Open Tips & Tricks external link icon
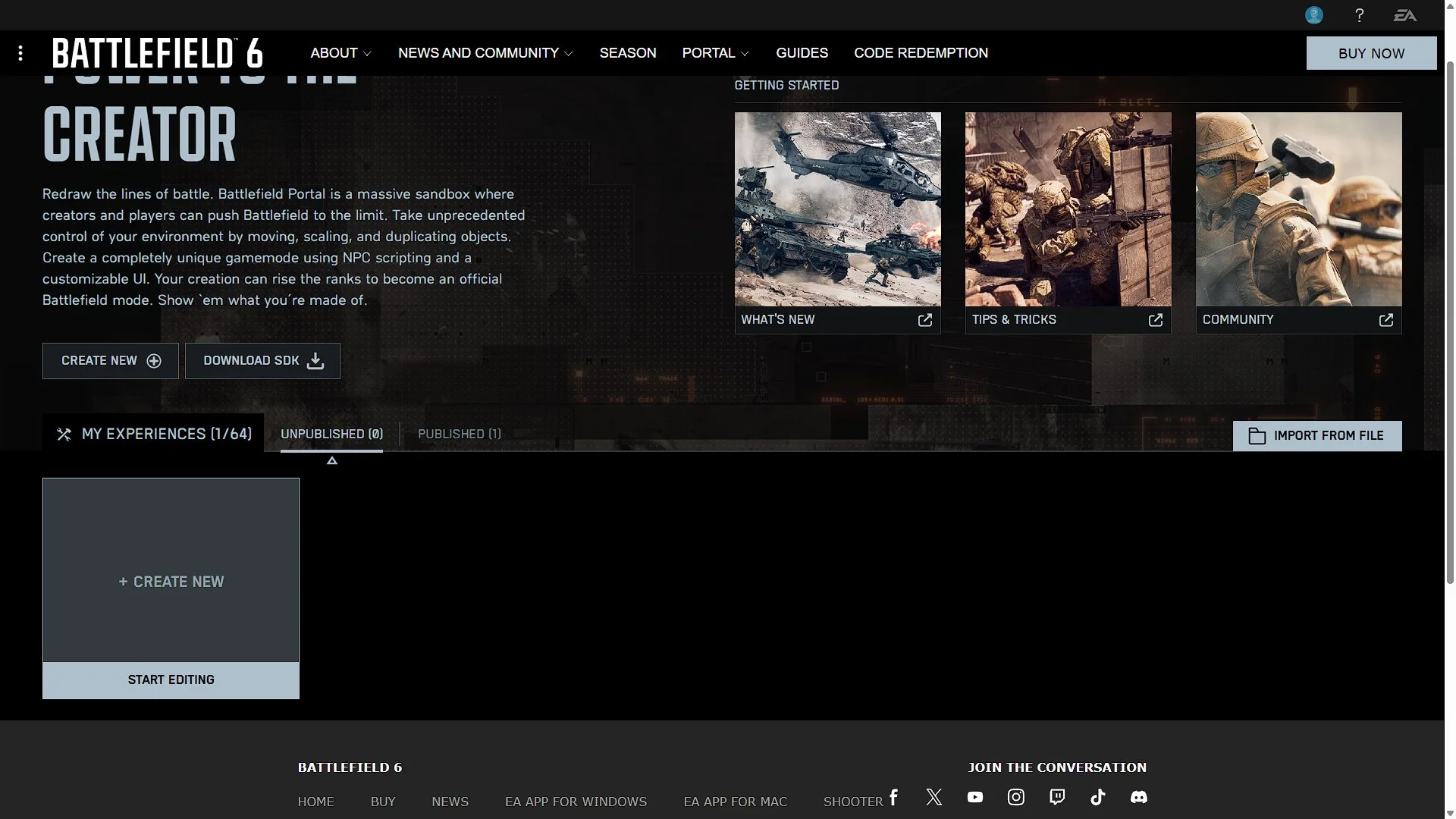This screenshot has width=1456, height=819. pos(1156,320)
